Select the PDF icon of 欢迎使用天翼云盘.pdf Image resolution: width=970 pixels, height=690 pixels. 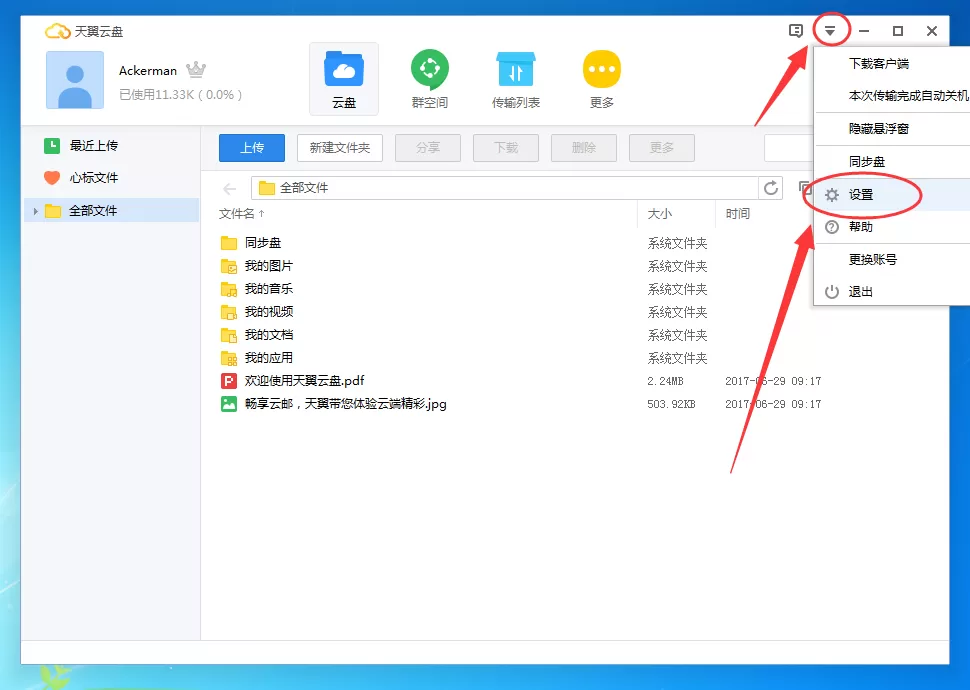(x=229, y=381)
